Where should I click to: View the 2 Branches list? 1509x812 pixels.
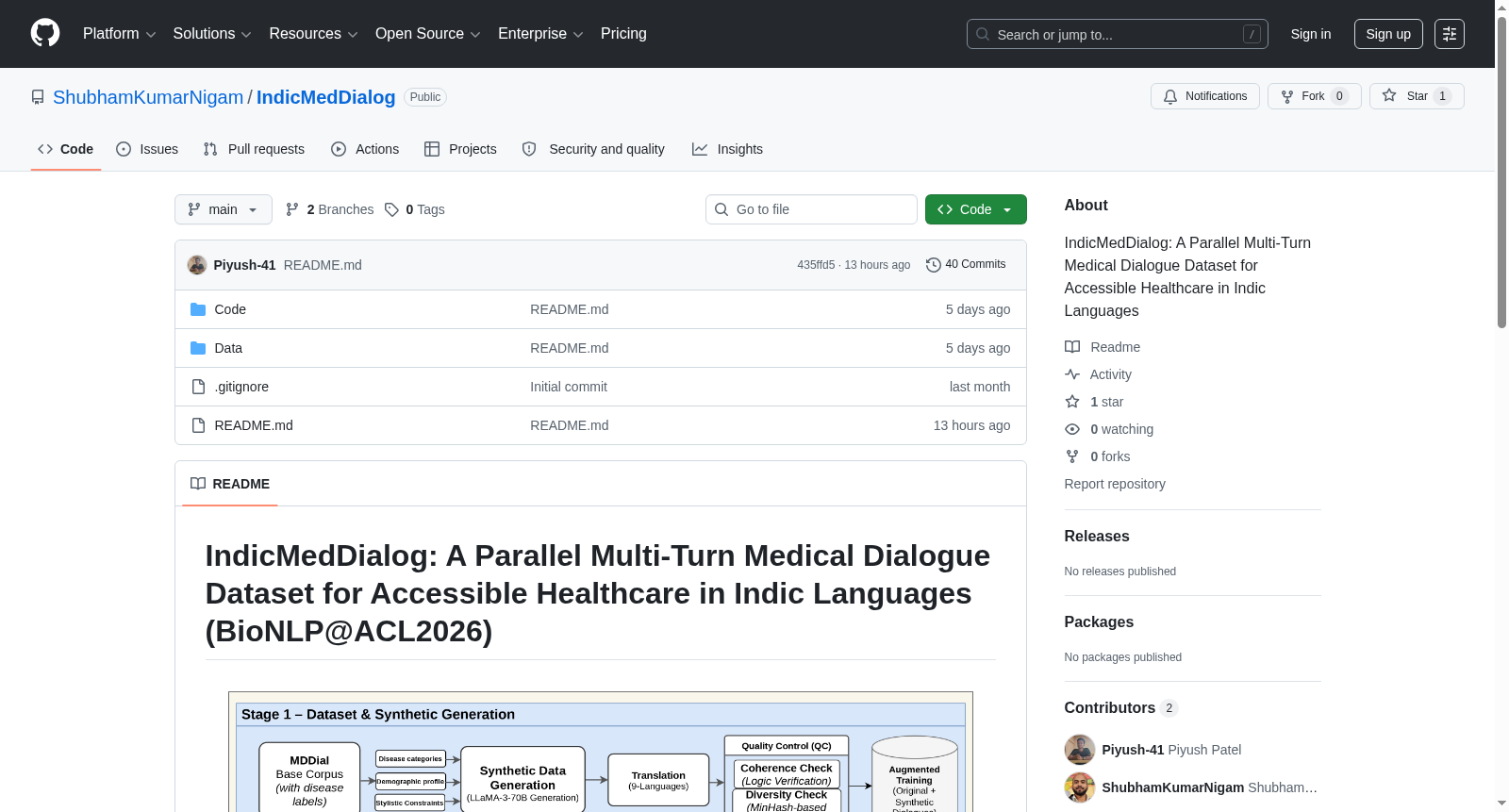point(329,209)
